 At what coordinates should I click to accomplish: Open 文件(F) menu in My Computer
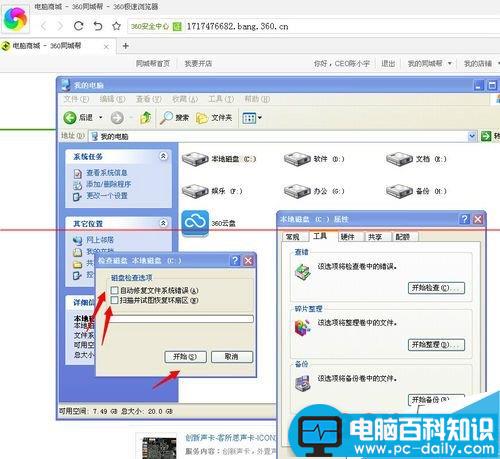pyautogui.click(x=76, y=99)
